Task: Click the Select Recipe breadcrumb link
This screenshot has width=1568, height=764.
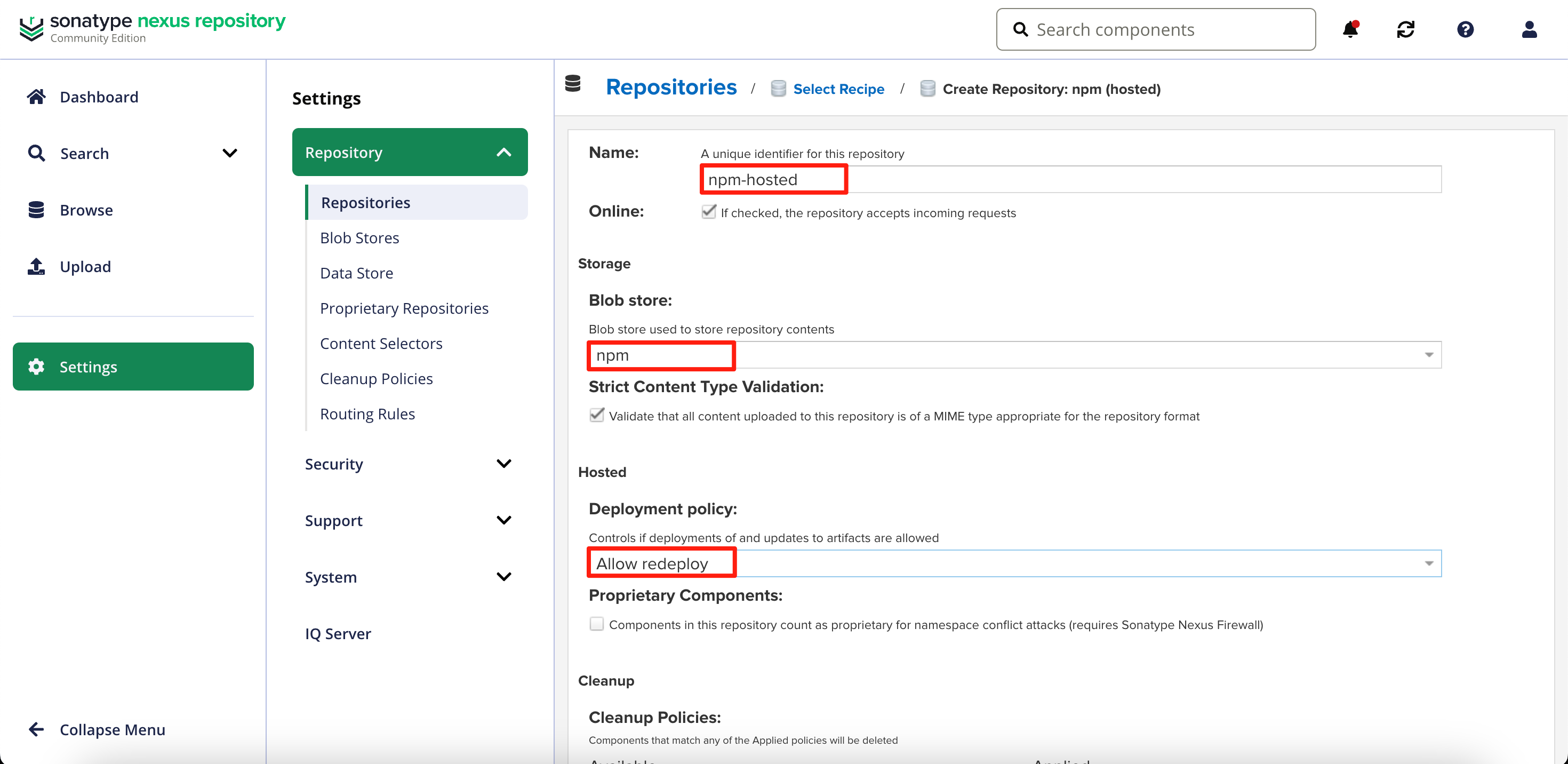Action: pos(838,89)
